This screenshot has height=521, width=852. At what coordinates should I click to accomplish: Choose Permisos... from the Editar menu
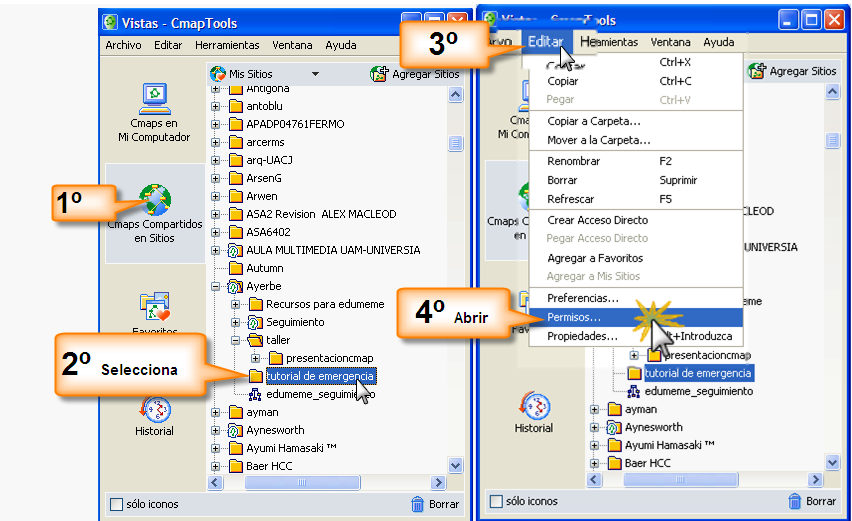pyautogui.click(x=574, y=317)
